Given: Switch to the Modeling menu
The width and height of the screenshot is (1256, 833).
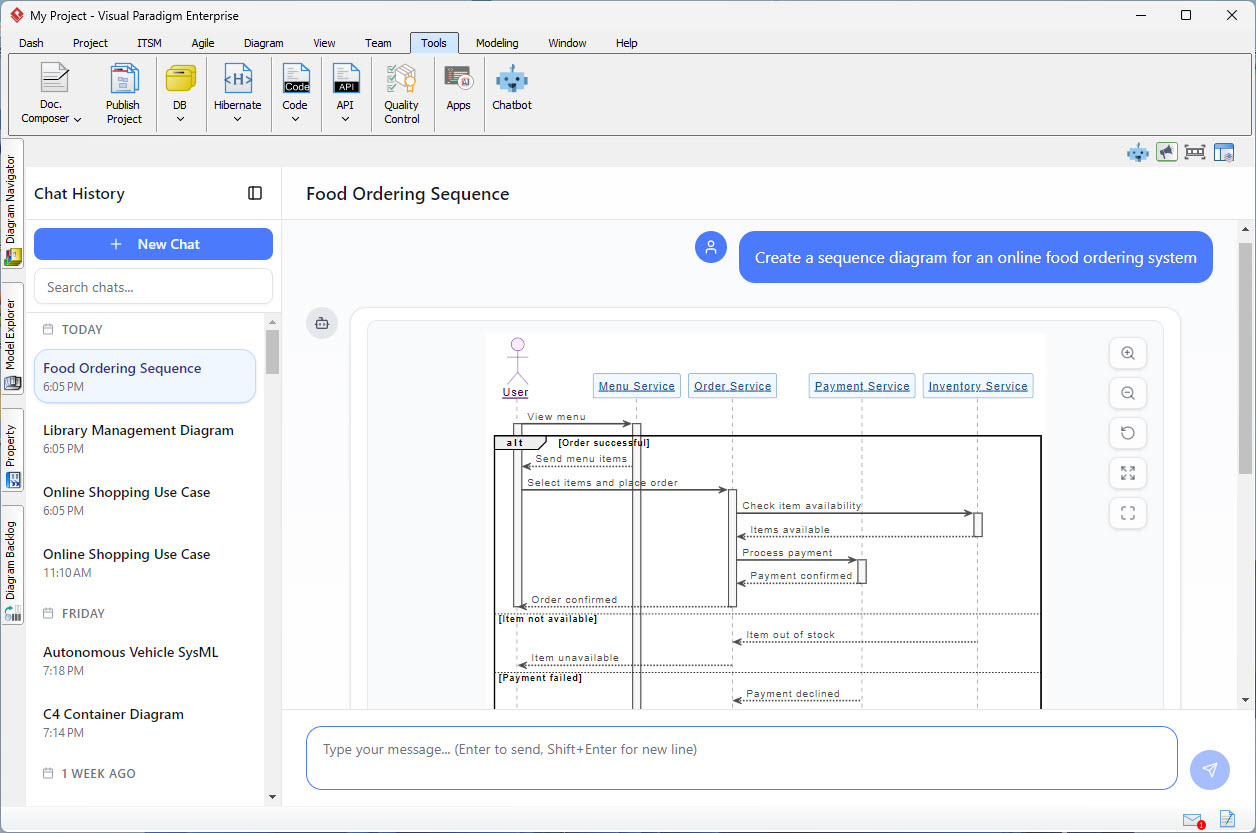Looking at the screenshot, I should 497,43.
